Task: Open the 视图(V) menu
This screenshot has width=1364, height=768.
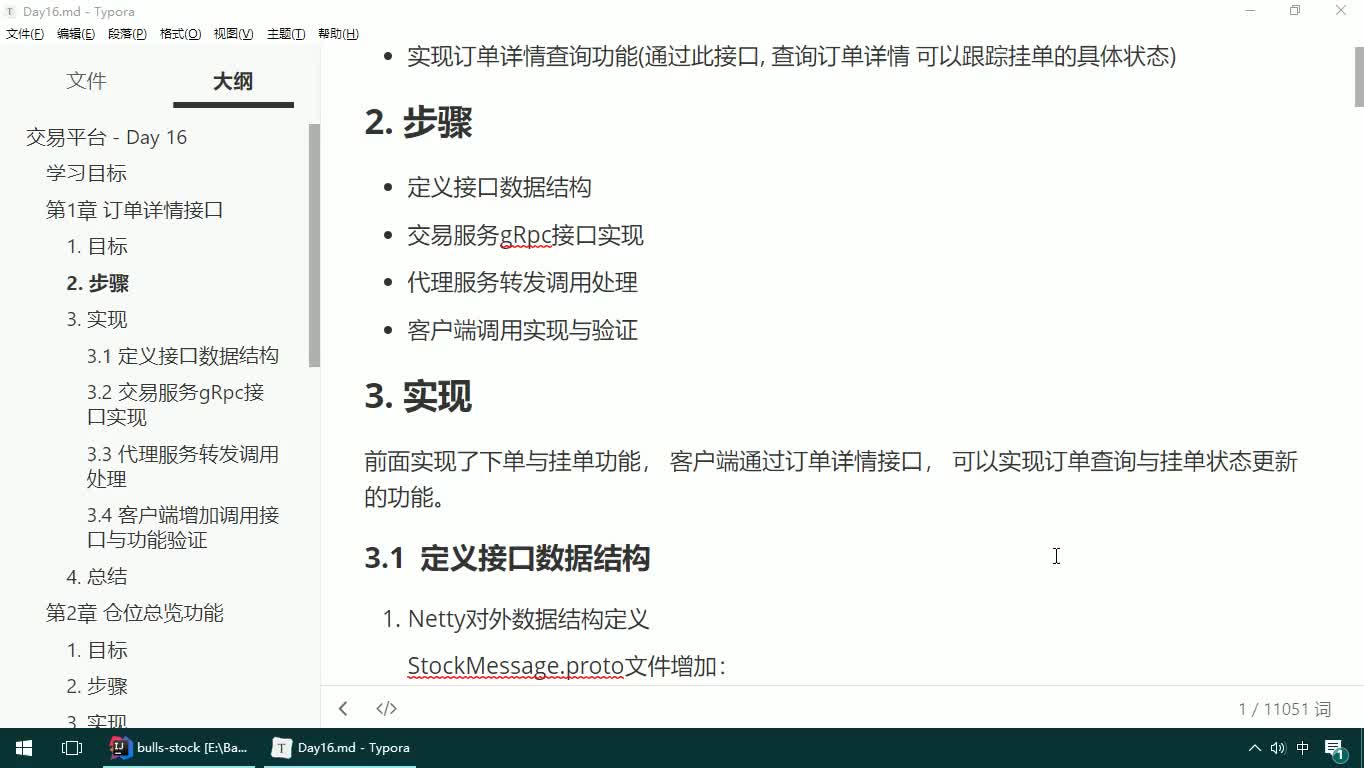Action: [233, 34]
